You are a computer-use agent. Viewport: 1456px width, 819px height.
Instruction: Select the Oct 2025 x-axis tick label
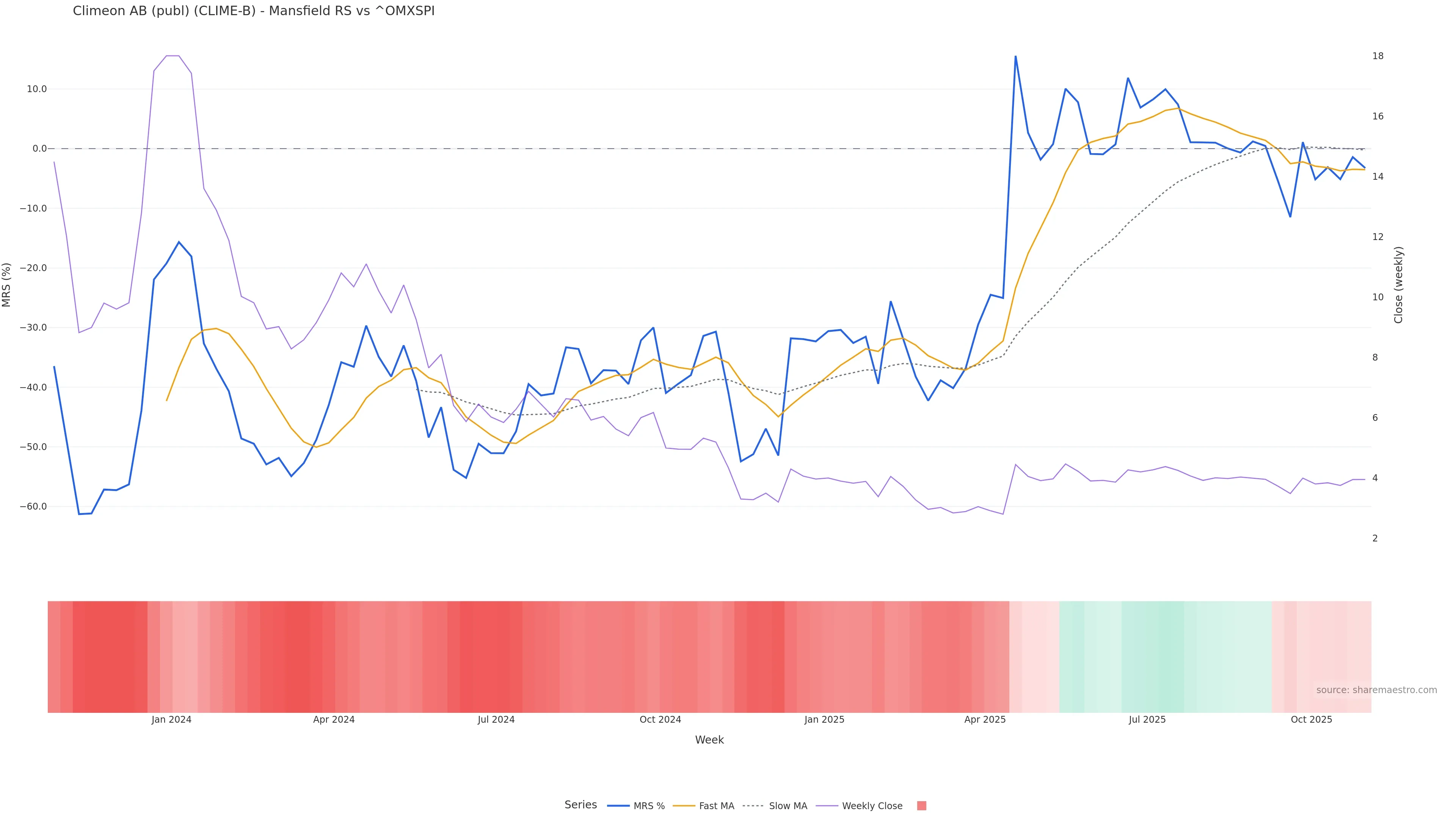click(x=1311, y=720)
